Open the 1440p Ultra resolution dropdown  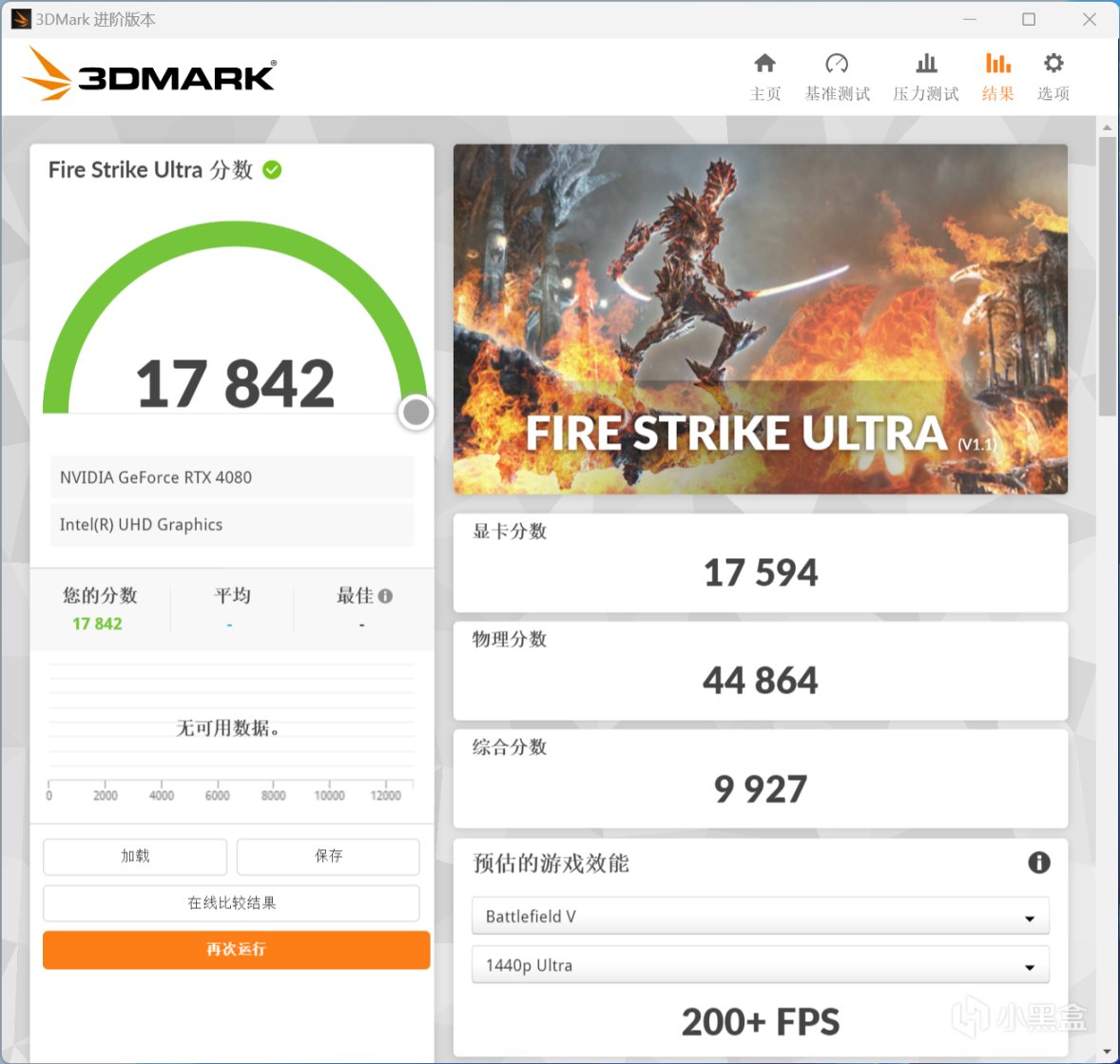(x=760, y=965)
